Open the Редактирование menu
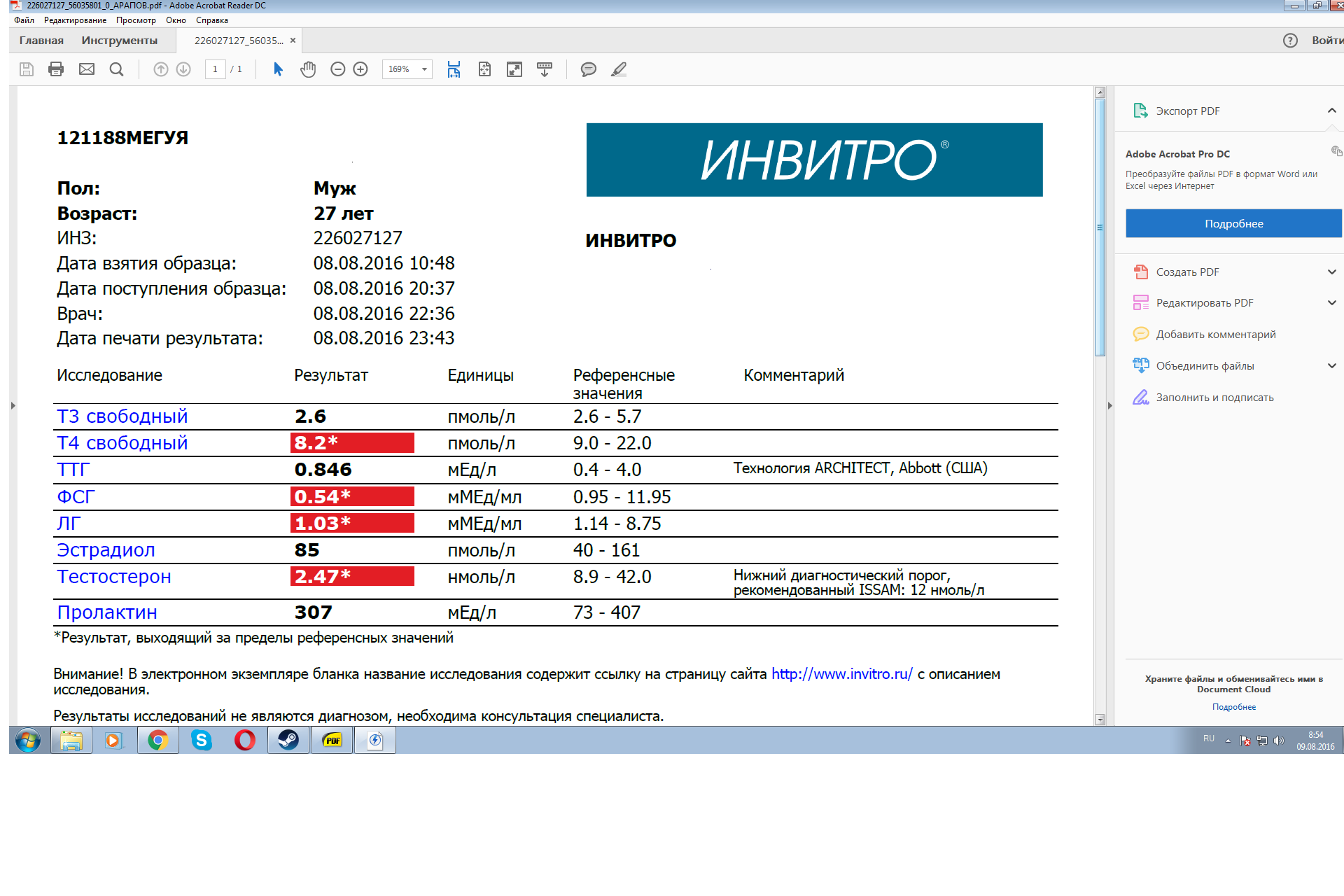Screen dimensions: 1344x896 75,20
